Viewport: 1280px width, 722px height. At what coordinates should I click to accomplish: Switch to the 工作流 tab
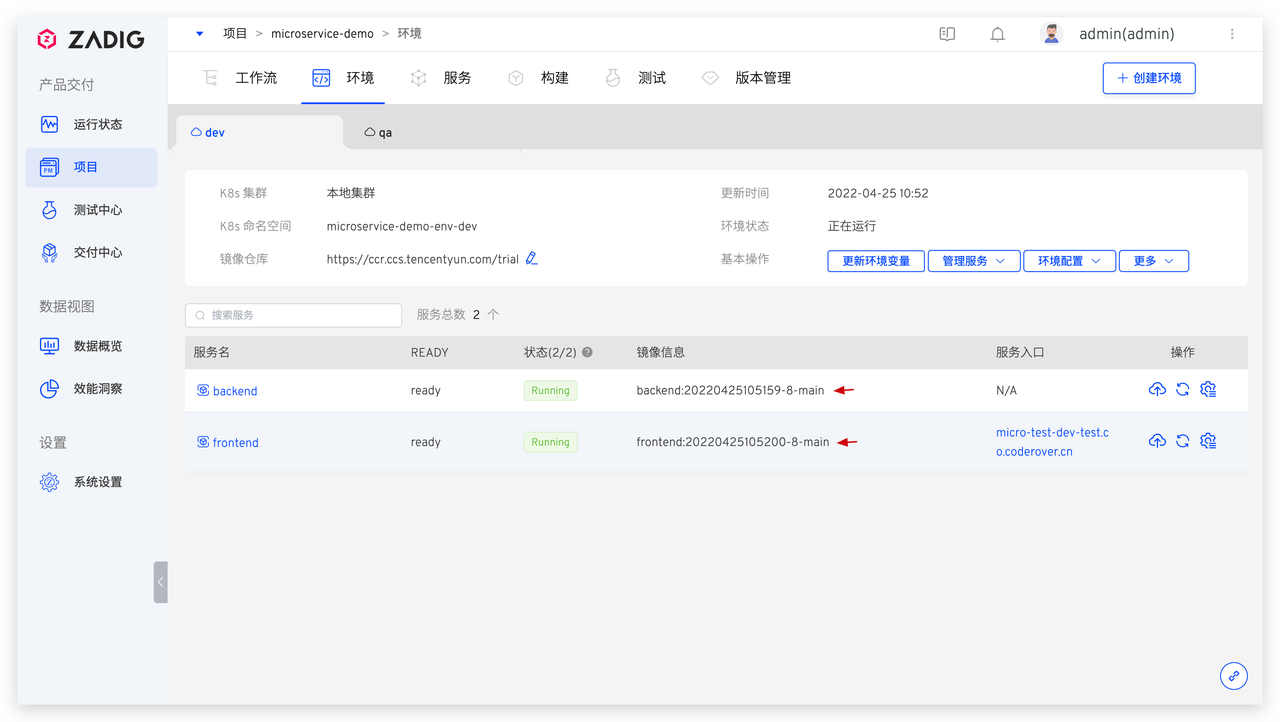coord(240,78)
